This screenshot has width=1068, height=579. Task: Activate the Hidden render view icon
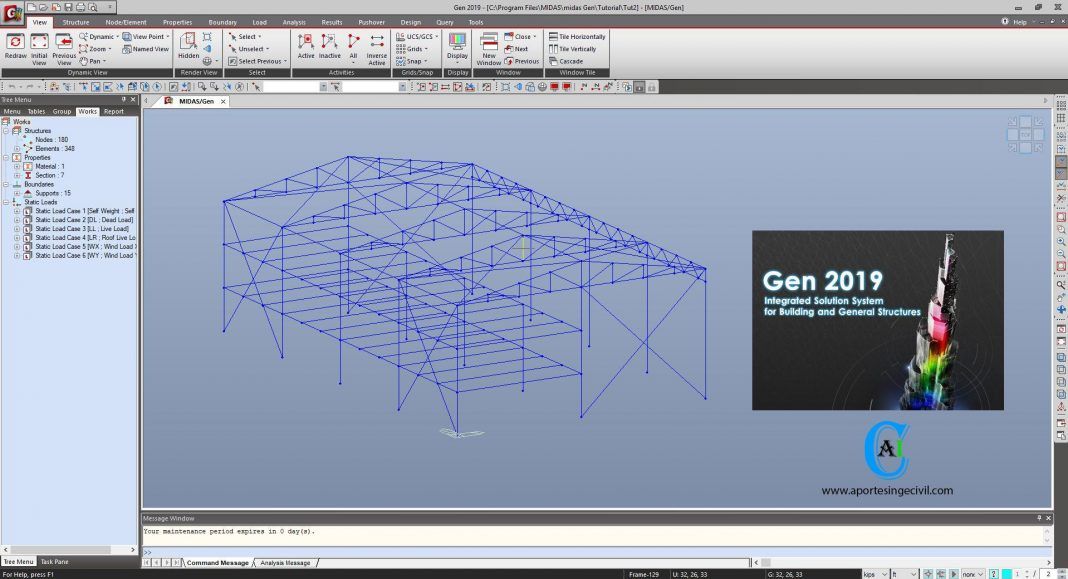[188, 44]
